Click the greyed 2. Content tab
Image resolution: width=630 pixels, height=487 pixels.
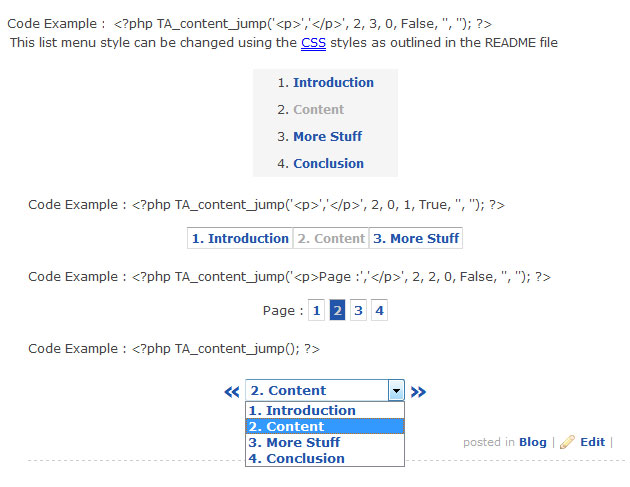click(331, 238)
